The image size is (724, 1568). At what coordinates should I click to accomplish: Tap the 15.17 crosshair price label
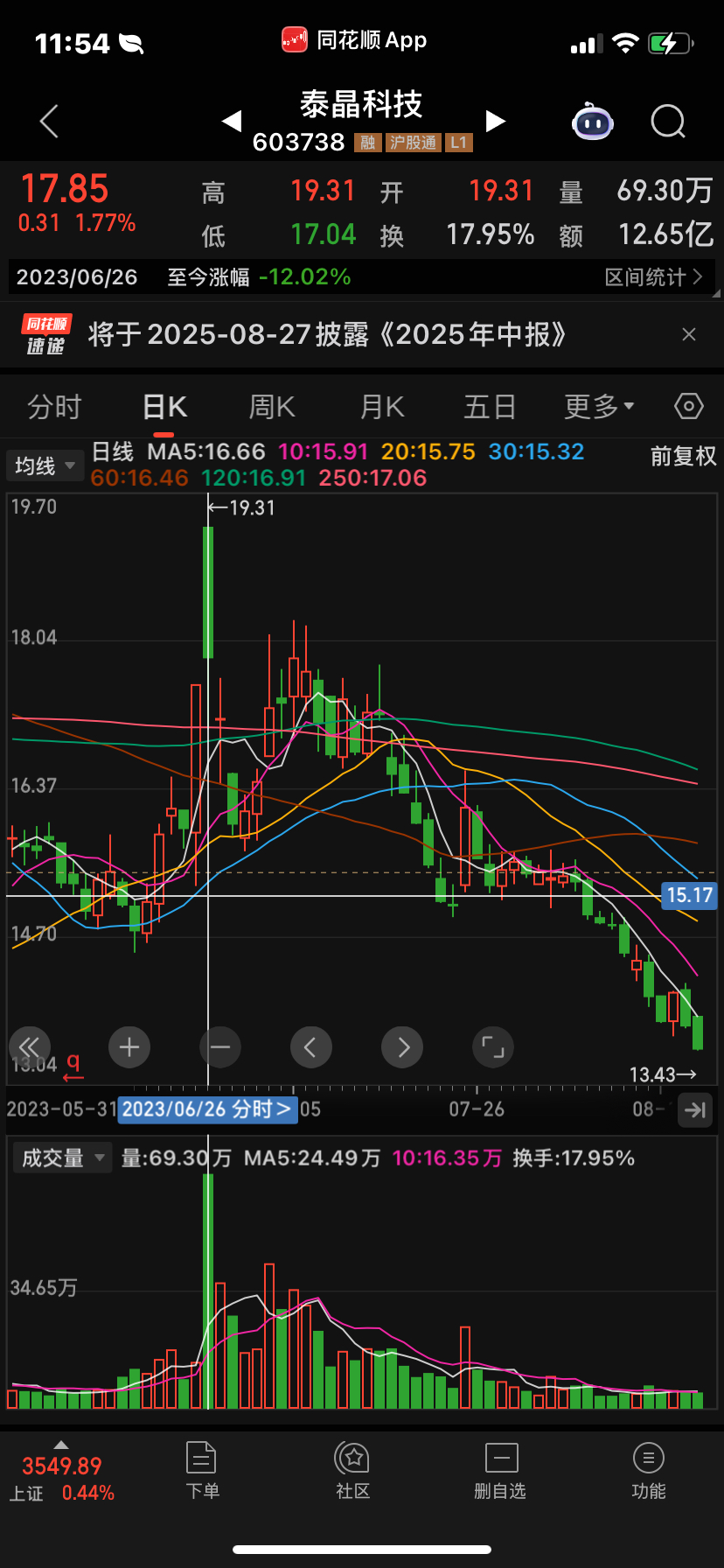click(x=689, y=895)
